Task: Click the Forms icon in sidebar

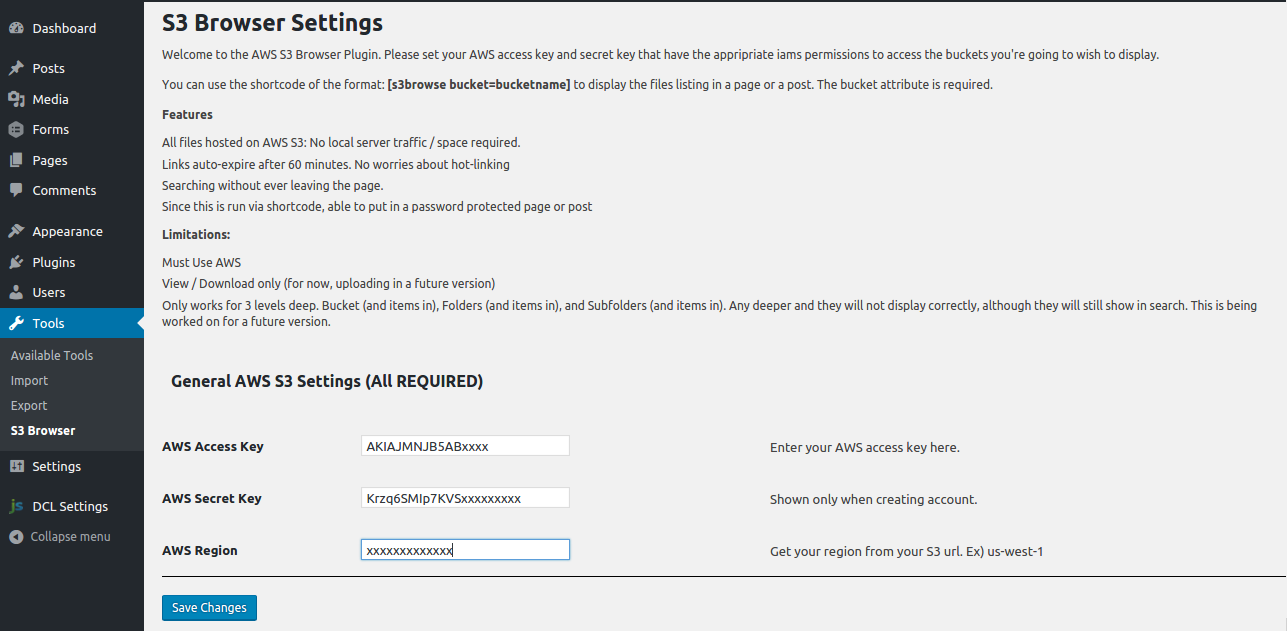Action: (16, 129)
